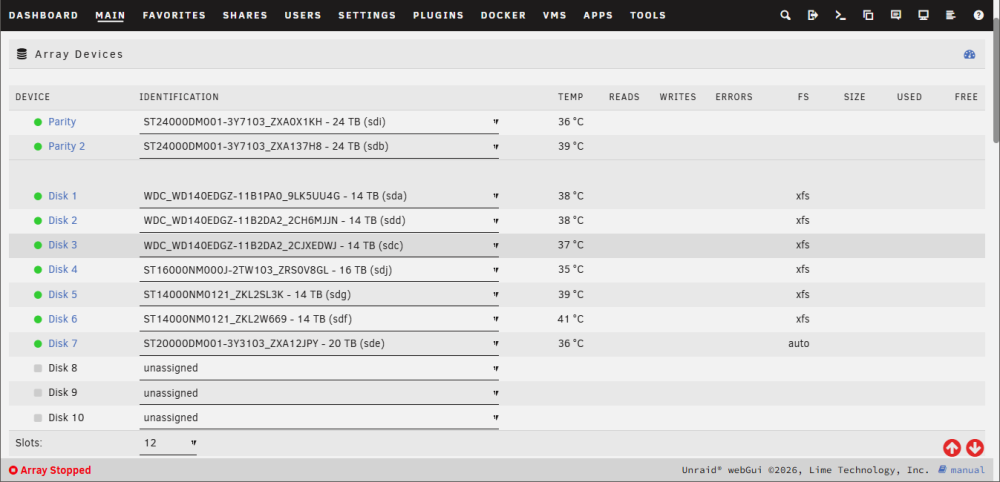Click the grey status square for Disk 10

pyautogui.click(x=38, y=418)
